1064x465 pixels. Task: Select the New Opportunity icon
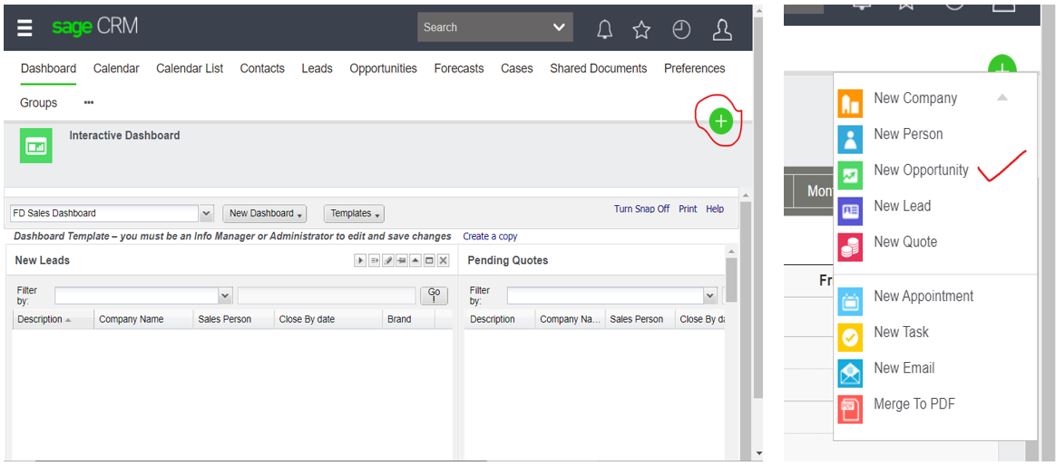pyautogui.click(x=850, y=171)
